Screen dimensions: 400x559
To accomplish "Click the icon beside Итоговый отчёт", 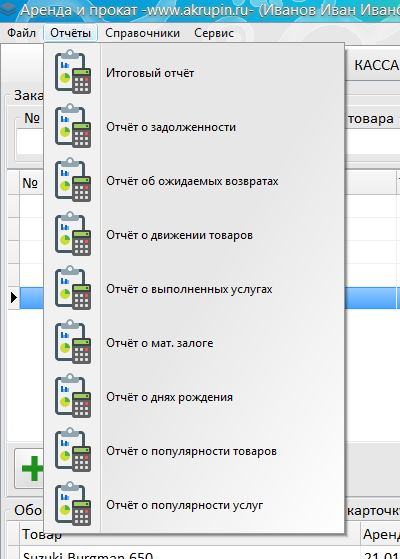I will (x=73, y=72).
